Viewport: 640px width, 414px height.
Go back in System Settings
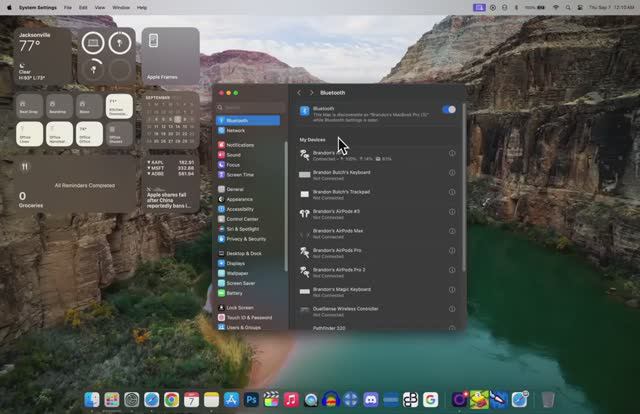pyautogui.click(x=299, y=93)
